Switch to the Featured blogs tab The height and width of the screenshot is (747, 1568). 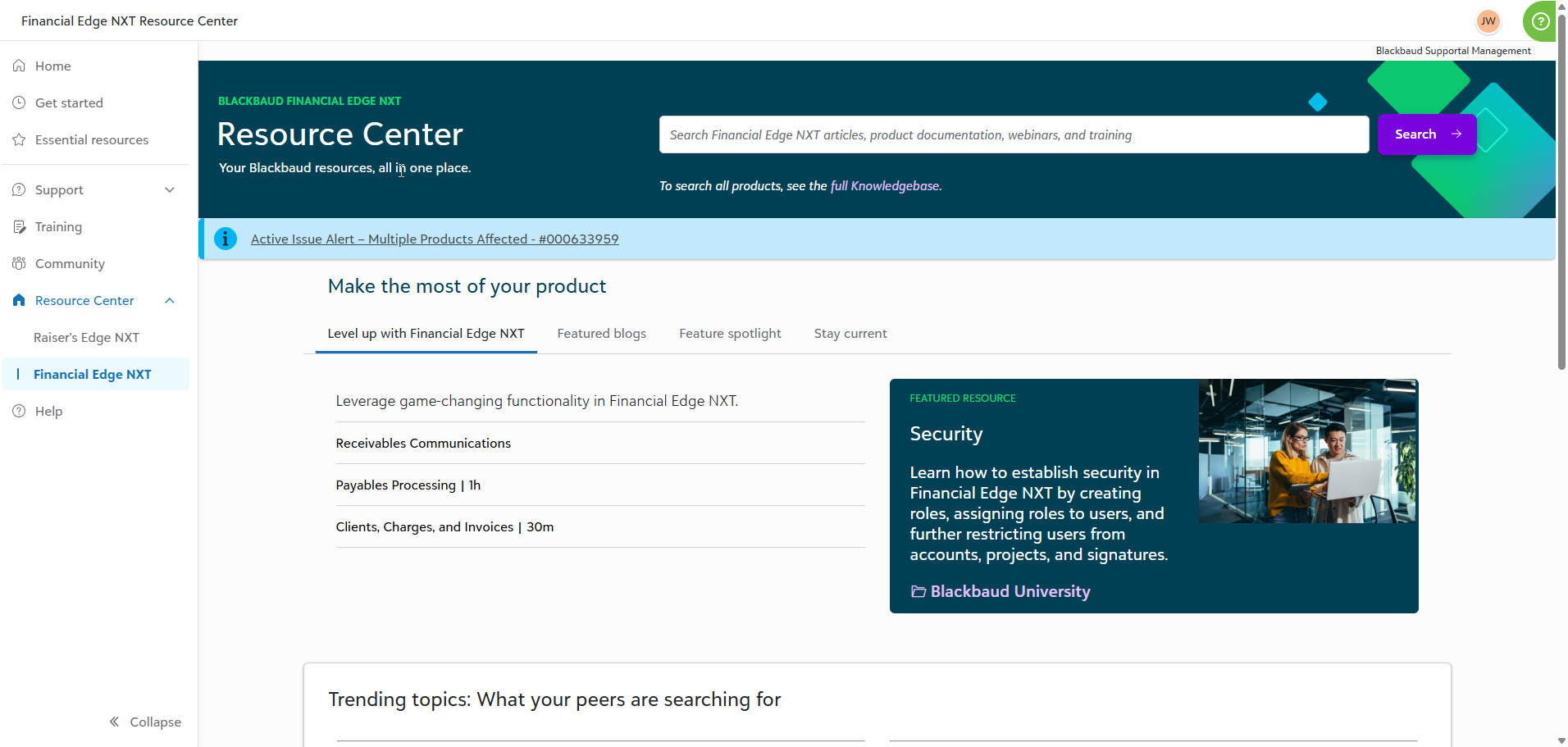tap(602, 334)
